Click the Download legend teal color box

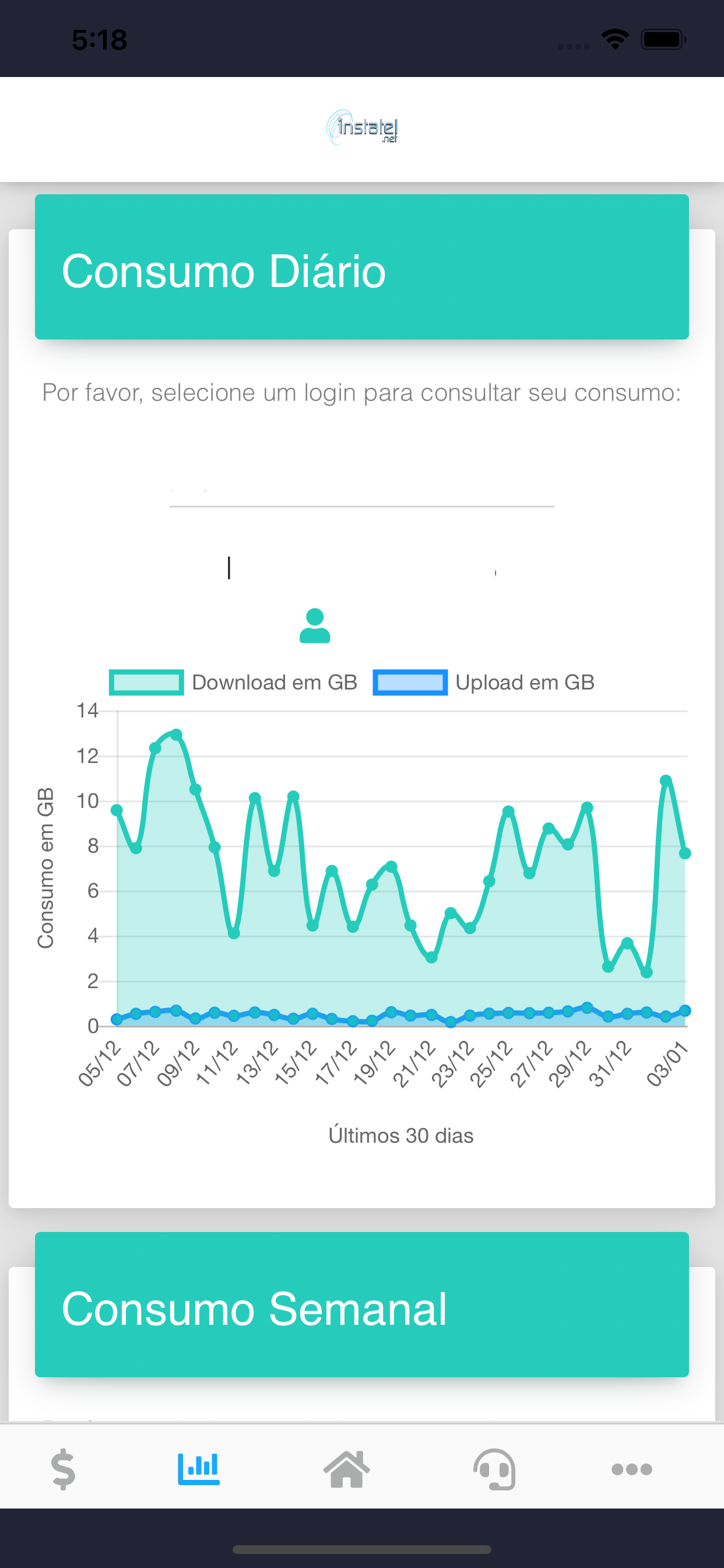tap(146, 682)
